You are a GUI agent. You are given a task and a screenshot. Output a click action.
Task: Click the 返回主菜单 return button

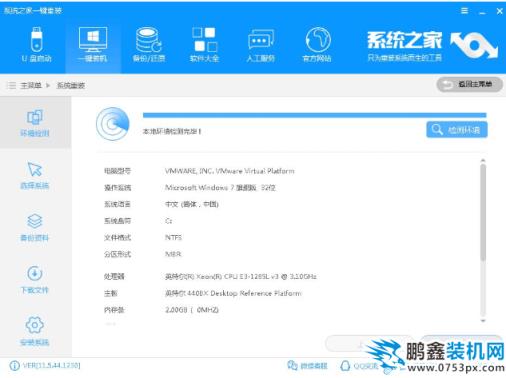470,84
